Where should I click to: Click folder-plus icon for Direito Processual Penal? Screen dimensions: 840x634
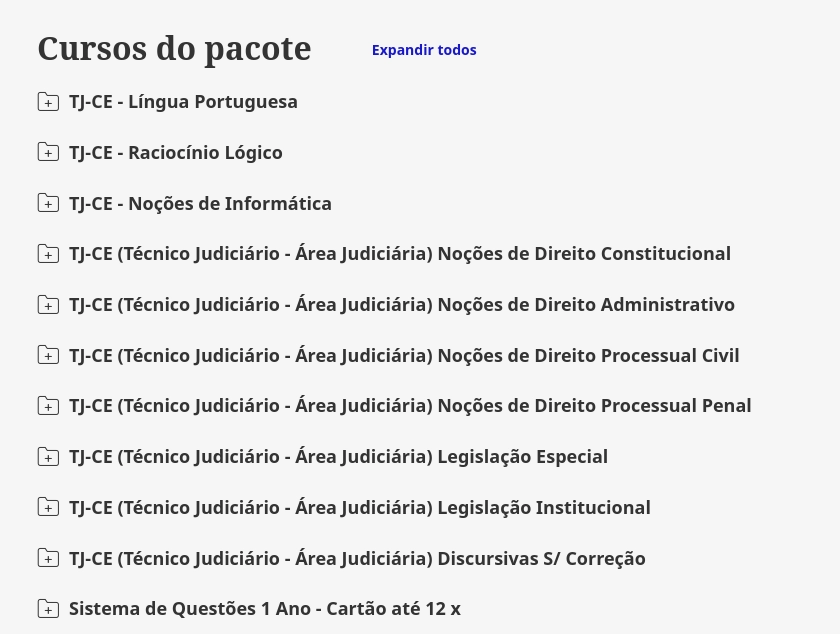(x=48, y=406)
